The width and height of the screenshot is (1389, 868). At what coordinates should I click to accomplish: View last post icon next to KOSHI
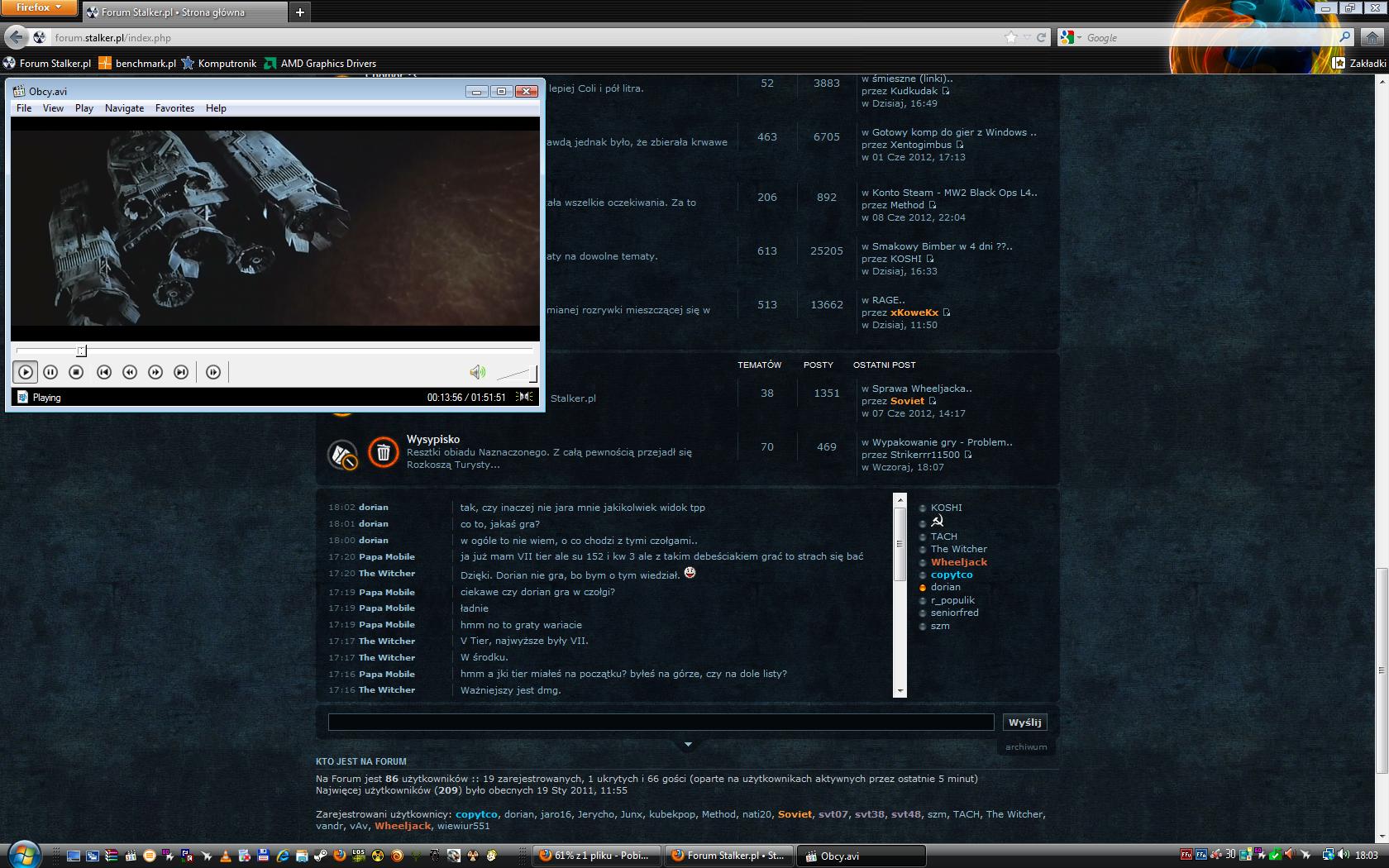point(930,259)
